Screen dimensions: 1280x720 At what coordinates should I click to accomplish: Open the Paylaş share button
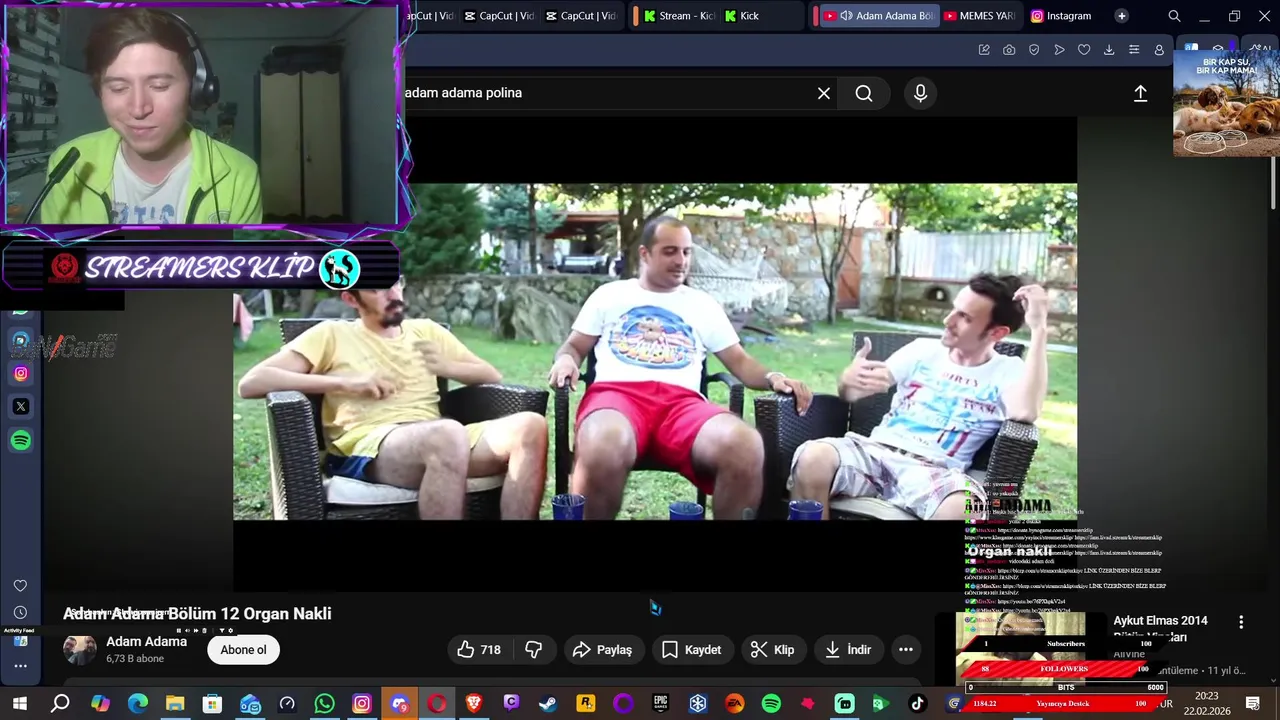(602, 650)
